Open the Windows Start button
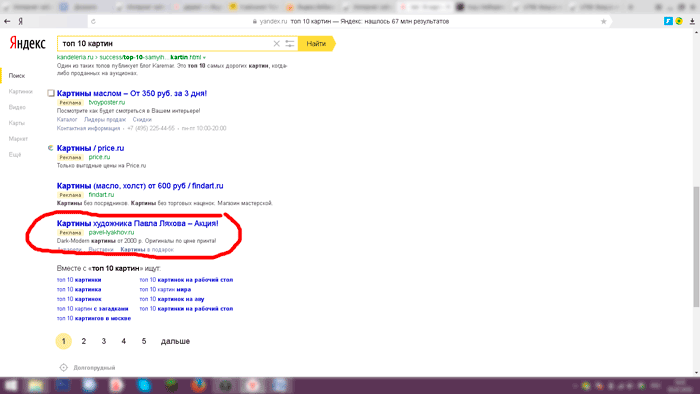700x394 pixels. (11, 386)
